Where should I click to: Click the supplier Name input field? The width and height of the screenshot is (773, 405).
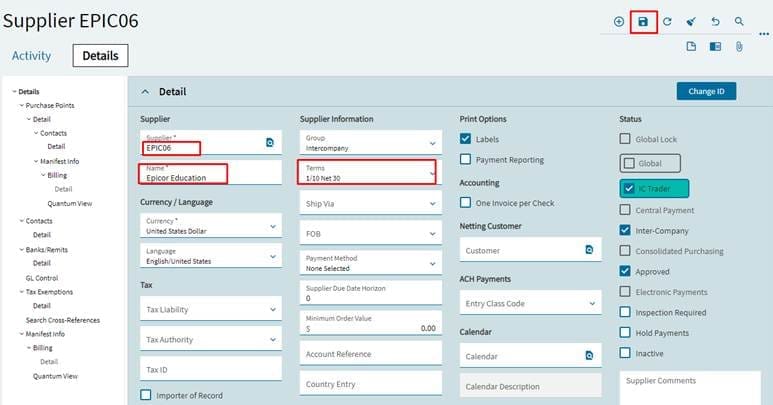(x=211, y=173)
